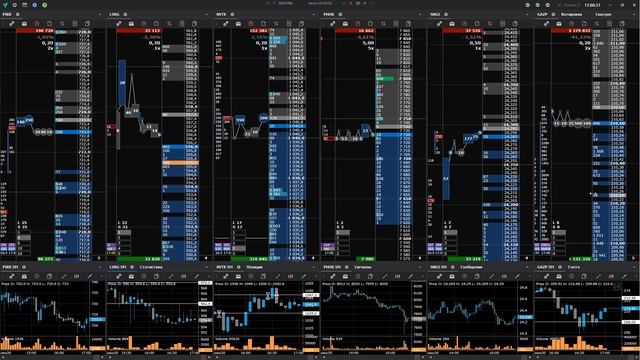The width and height of the screenshot is (640, 360).
Task: Select line drawing tool in FIVE 5M chart toolbar
Action: pyautogui.click(x=64, y=277)
